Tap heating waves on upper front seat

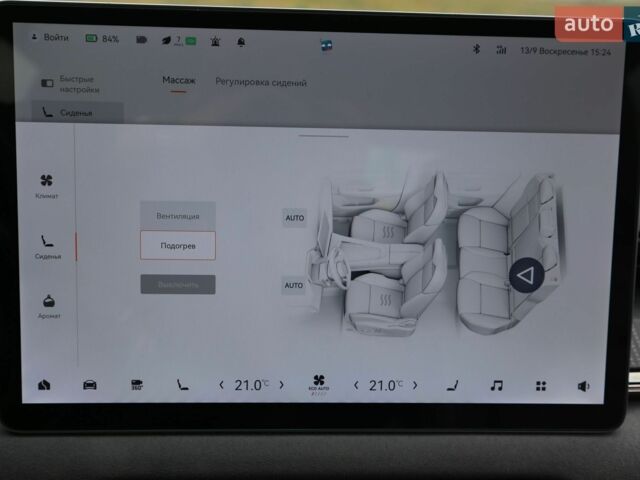[x=388, y=232]
